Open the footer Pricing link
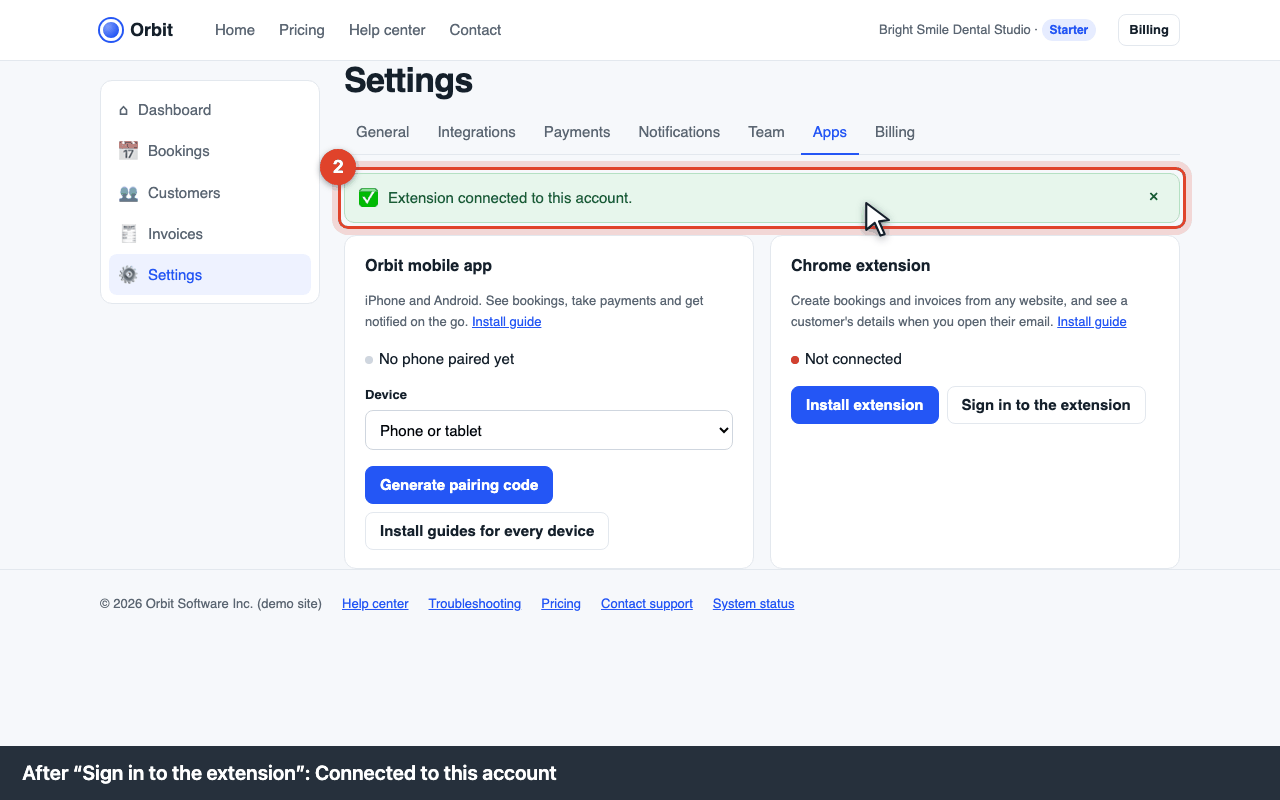 pyautogui.click(x=561, y=604)
